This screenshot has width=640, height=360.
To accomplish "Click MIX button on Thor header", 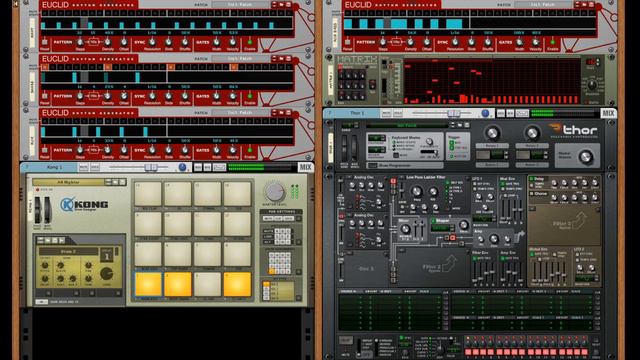I will [608, 113].
